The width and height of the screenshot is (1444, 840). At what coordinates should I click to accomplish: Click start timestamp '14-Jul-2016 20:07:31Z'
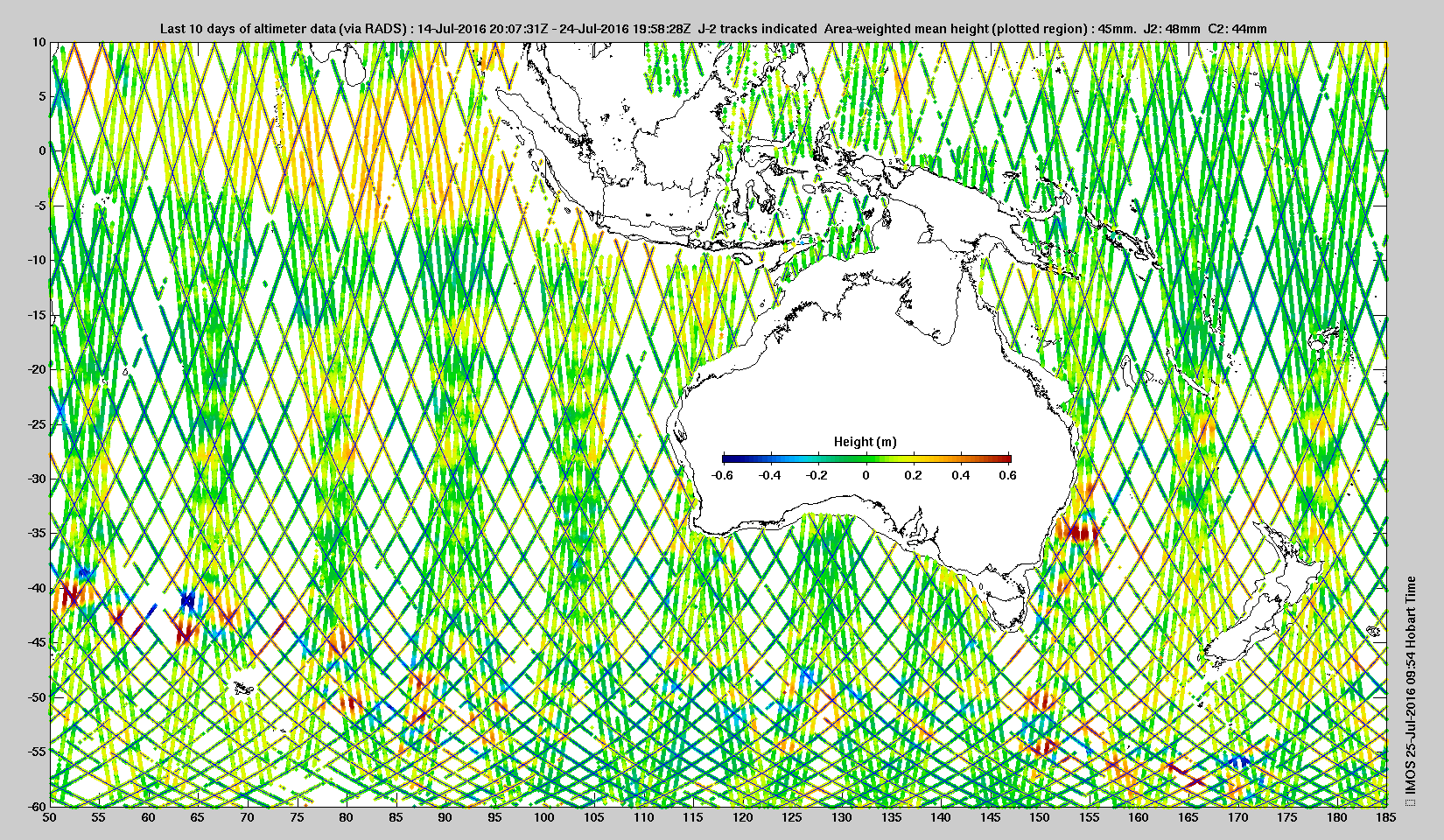483,29
